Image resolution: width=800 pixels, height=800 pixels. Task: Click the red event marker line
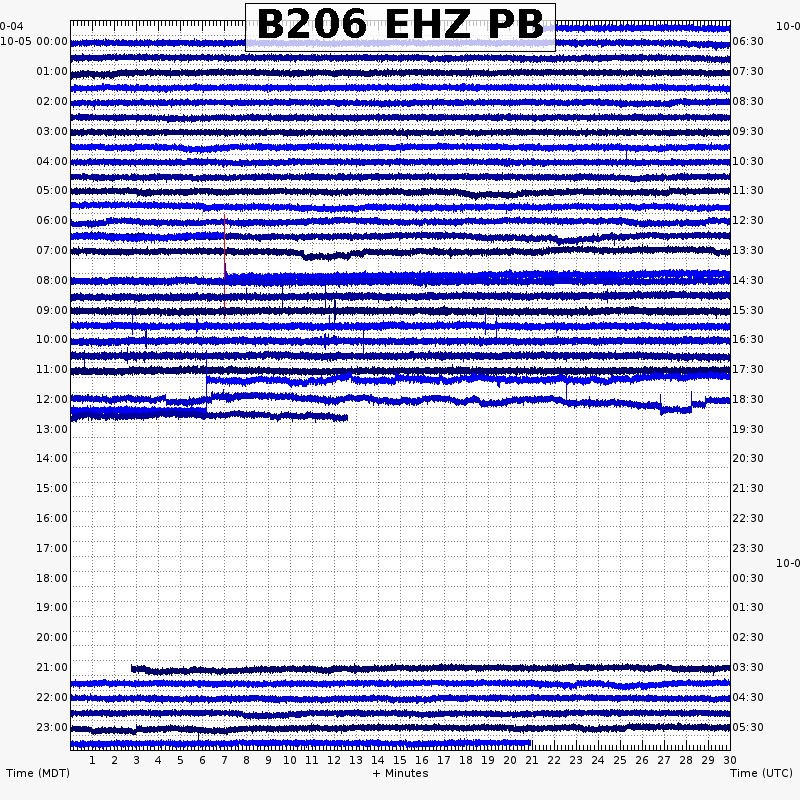(x=224, y=266)
